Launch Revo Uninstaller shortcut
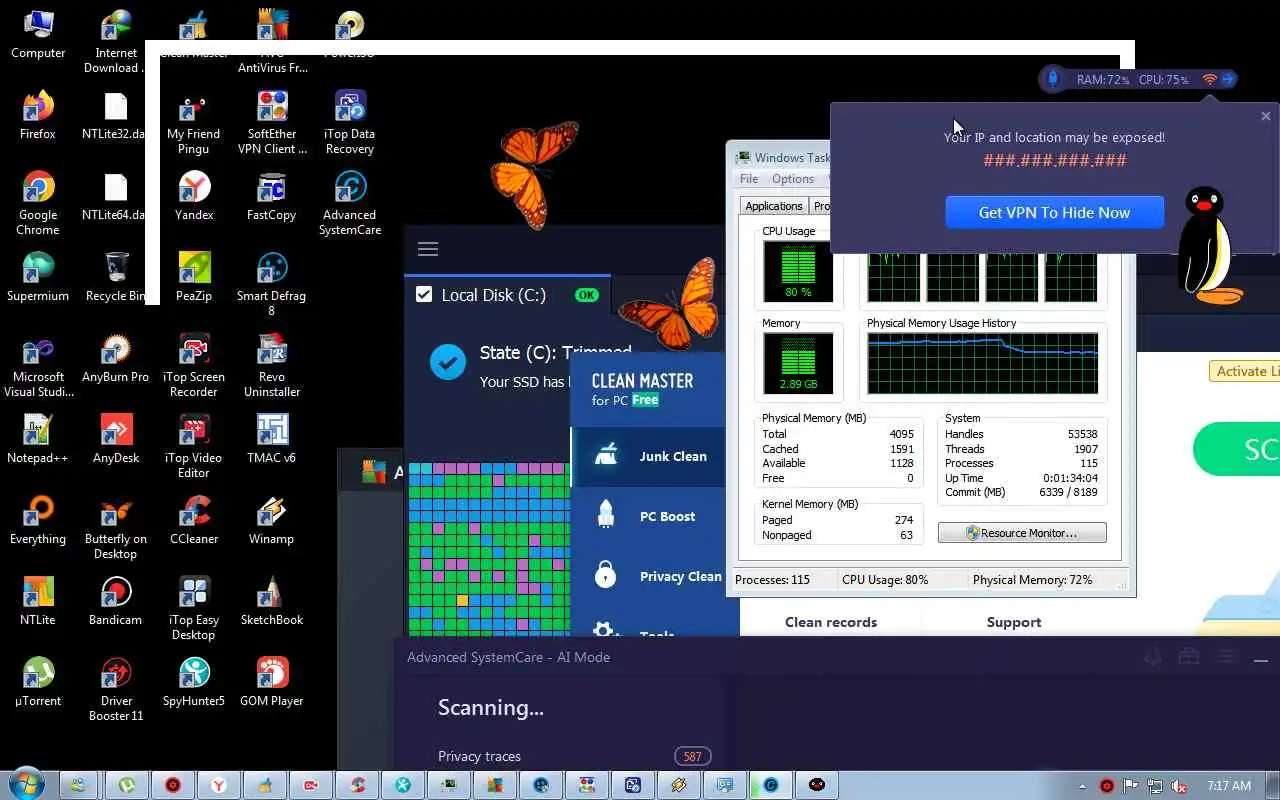The width and height of the screenshot is (1280, 800). [272, 366]
